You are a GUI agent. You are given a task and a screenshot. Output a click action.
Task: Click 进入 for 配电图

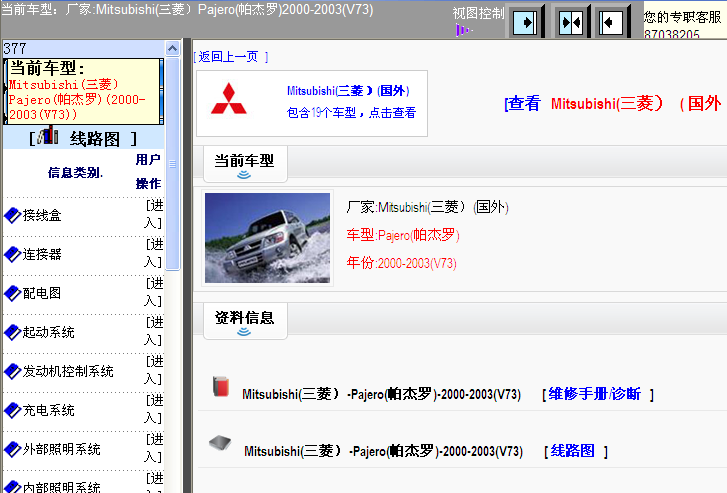pos(153,292)
